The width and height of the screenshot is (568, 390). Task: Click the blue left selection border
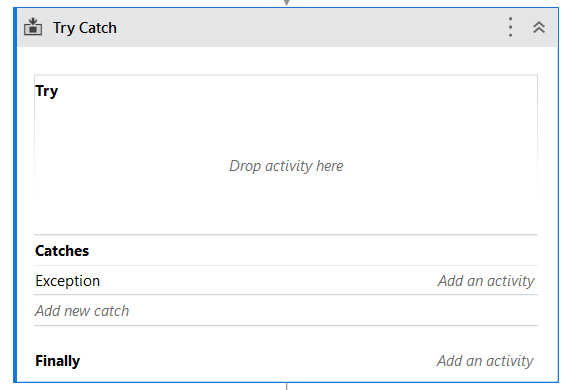(x=15, y=196)
